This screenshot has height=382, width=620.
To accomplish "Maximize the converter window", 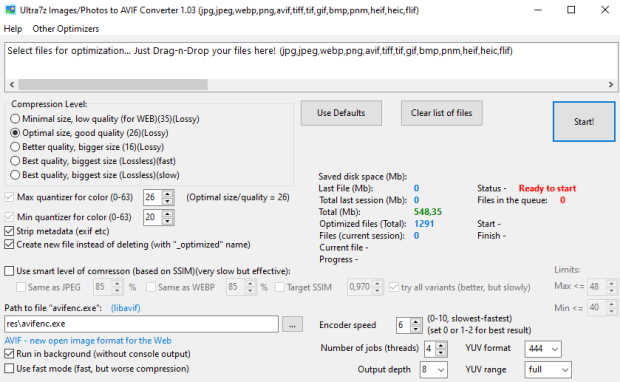I will pos(571,10).
